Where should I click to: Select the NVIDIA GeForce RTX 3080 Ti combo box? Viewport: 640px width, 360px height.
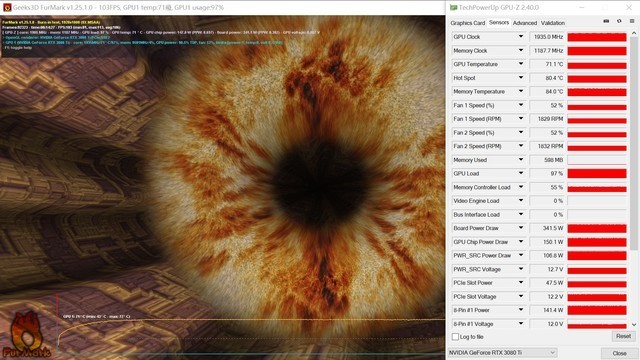[x=502, y=353]
